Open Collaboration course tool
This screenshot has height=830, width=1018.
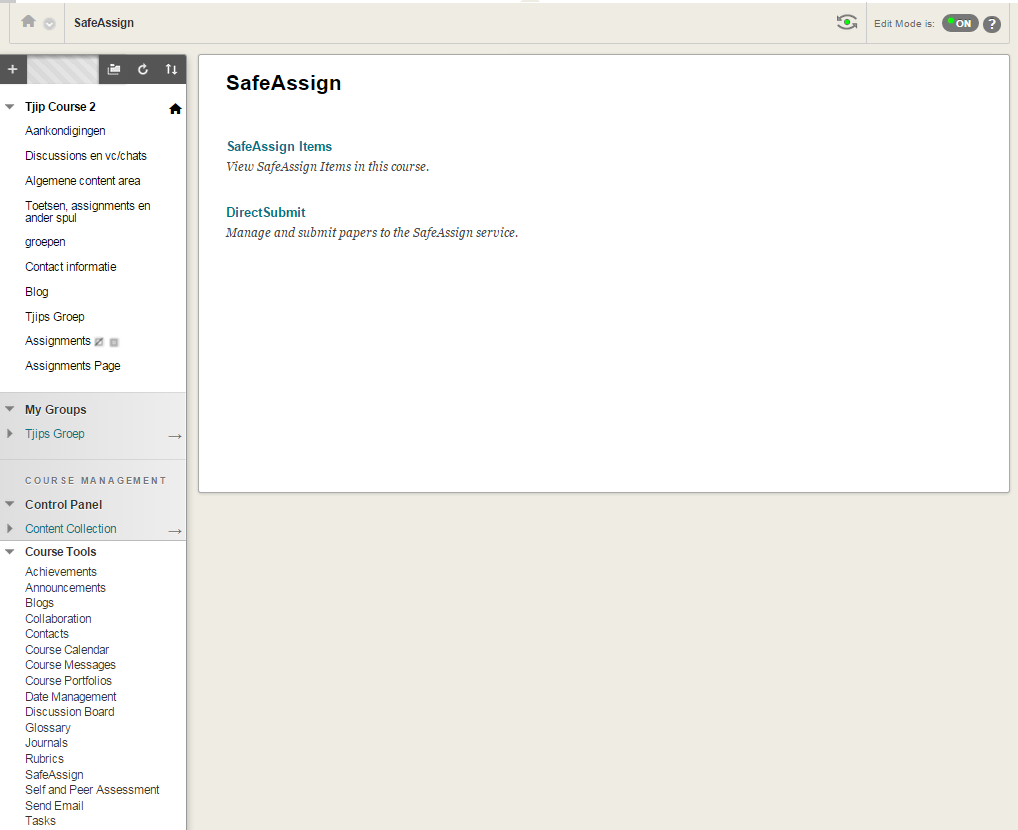(58, 619)
